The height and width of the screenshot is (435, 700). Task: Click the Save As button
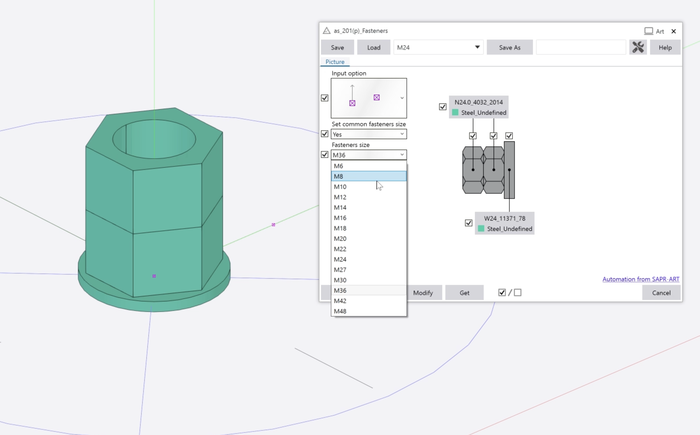coord(509,47)
